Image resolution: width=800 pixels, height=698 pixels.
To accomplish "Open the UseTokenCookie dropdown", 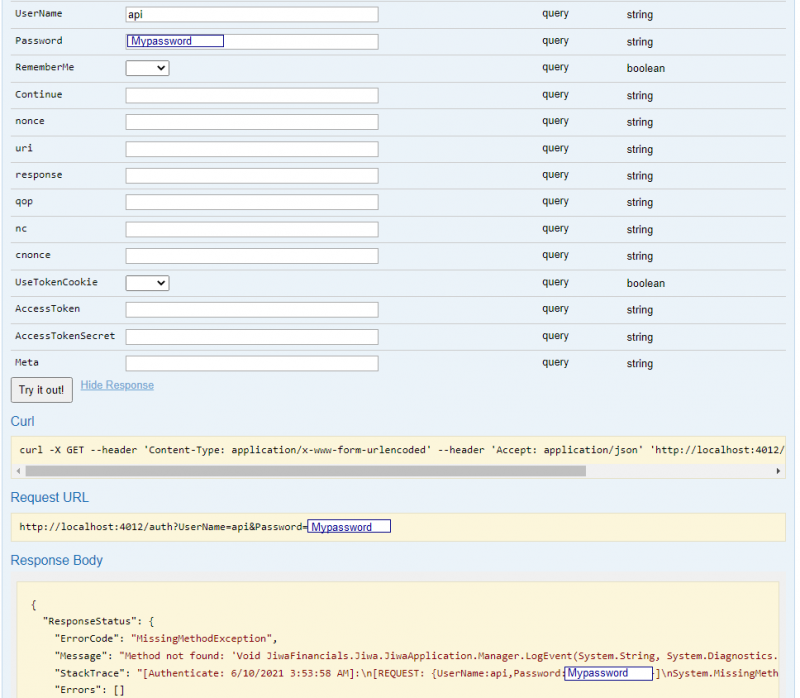I will pyautogui.click(x=146, y=283).
